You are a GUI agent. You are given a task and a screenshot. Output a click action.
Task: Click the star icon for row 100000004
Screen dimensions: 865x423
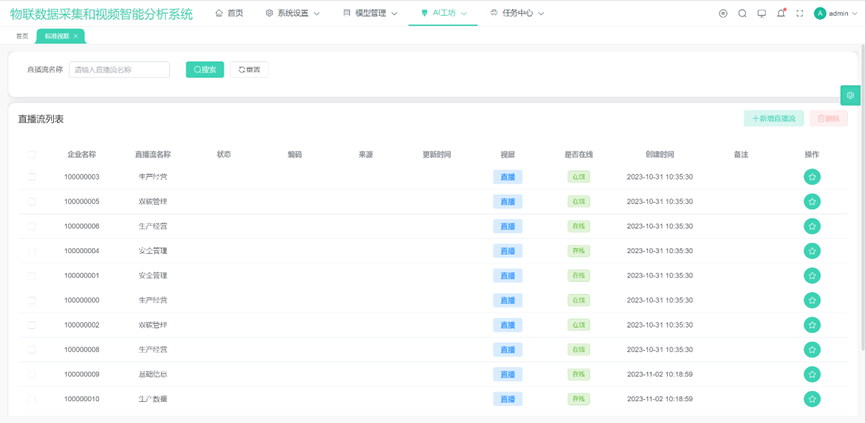pos(811,251)
